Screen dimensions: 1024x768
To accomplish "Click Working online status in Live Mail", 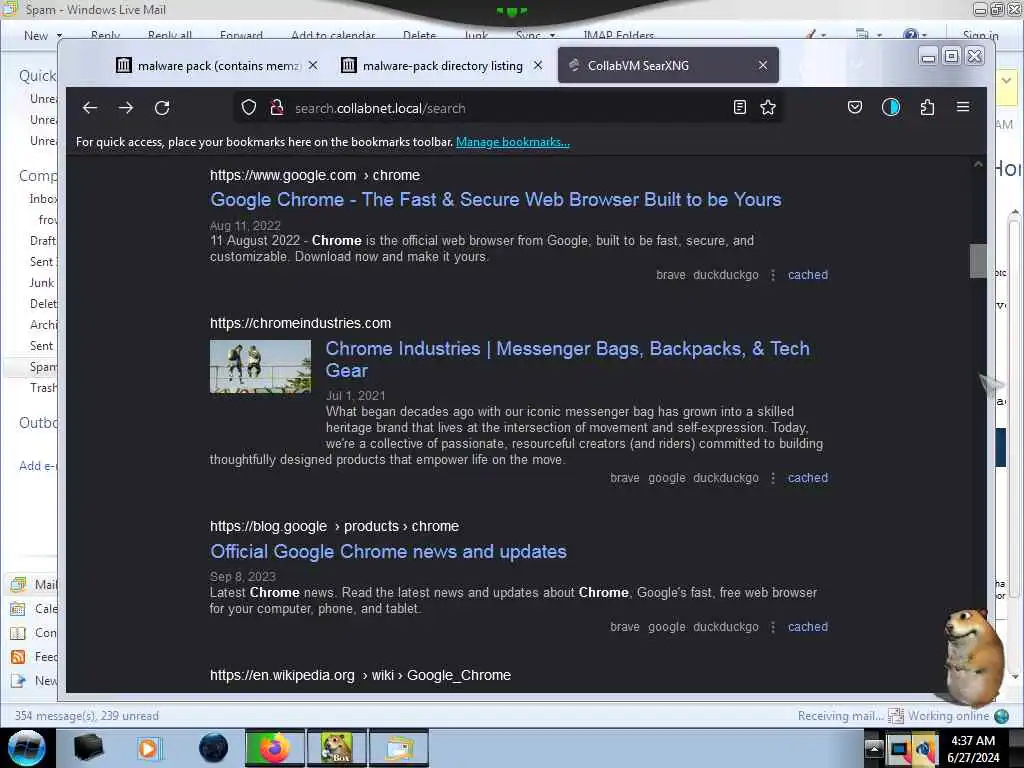I will 948,716.
